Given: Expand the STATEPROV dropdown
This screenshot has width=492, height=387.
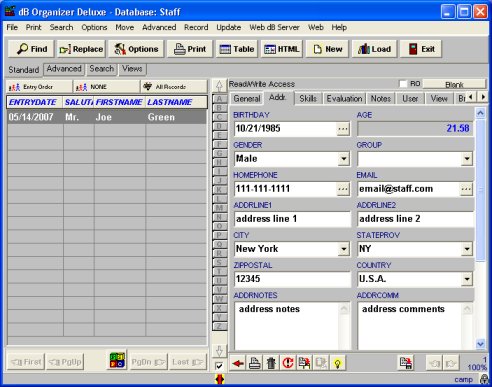Looking at the screenshot, I should (x=467, y=249).
